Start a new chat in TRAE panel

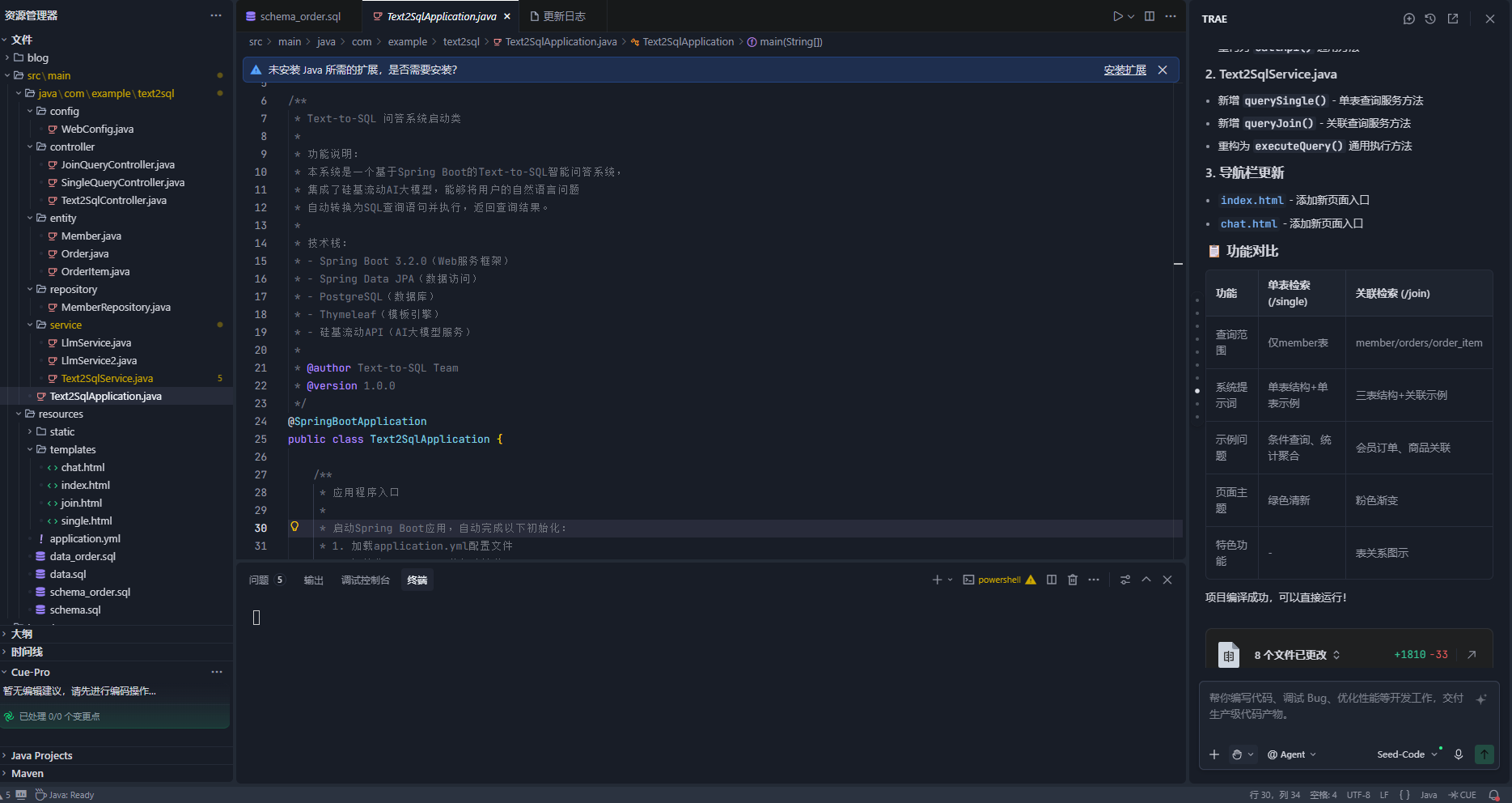coord(1408,19)
